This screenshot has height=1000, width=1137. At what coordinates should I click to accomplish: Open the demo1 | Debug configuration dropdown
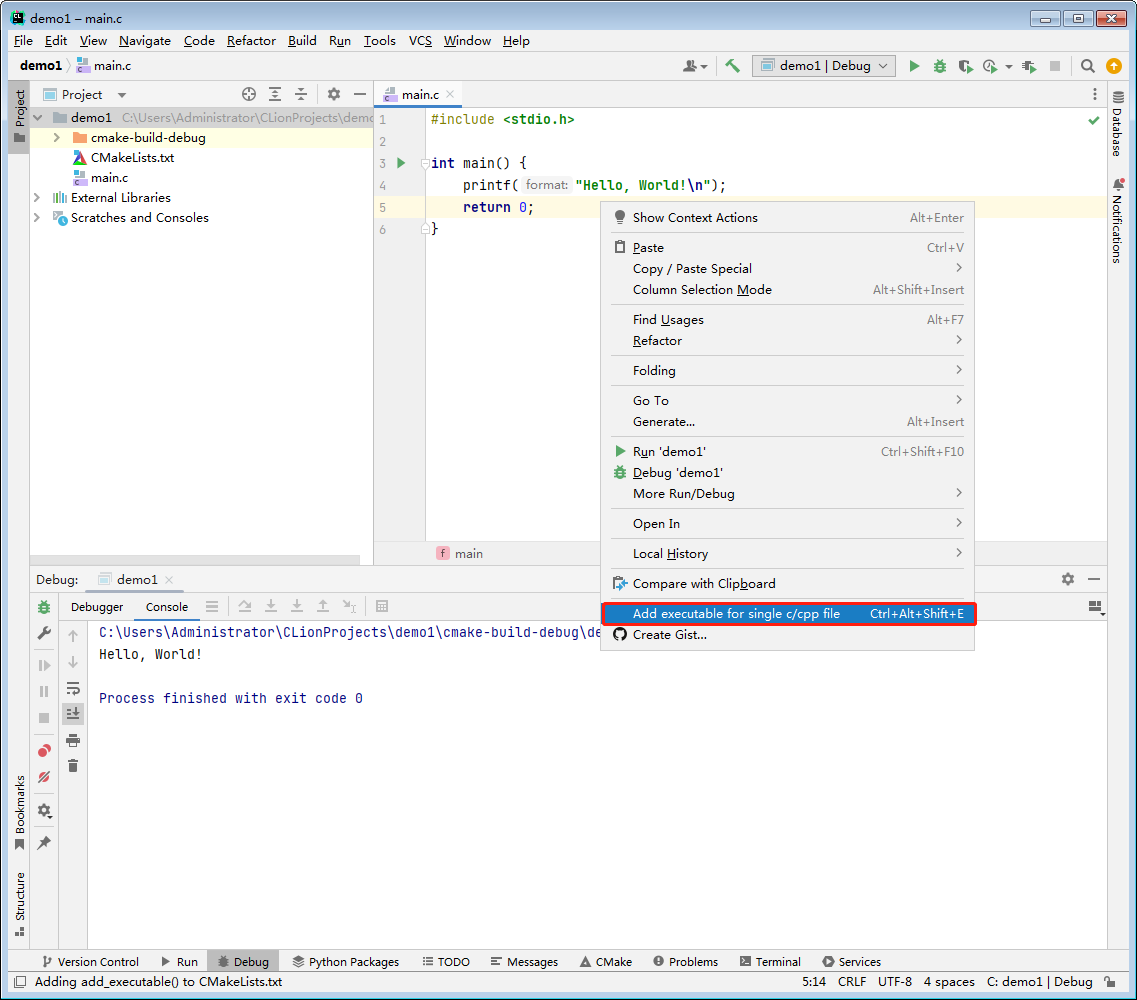[x=824, y=66]
